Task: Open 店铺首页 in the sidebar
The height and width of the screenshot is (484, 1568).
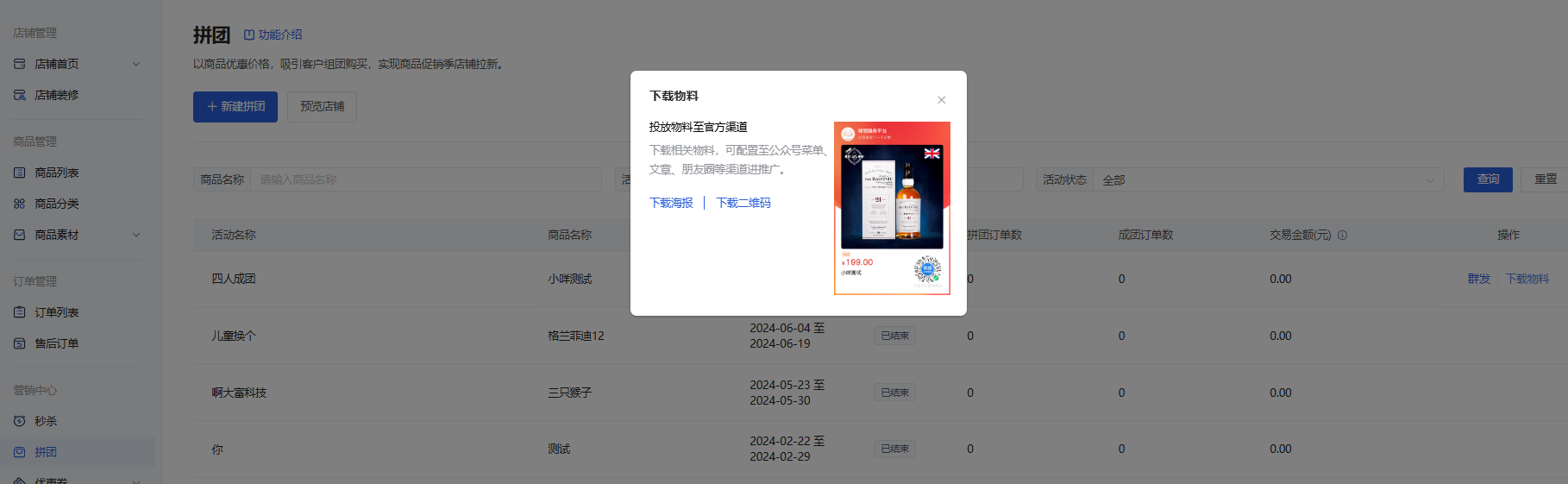Action: tap(56, 64)
